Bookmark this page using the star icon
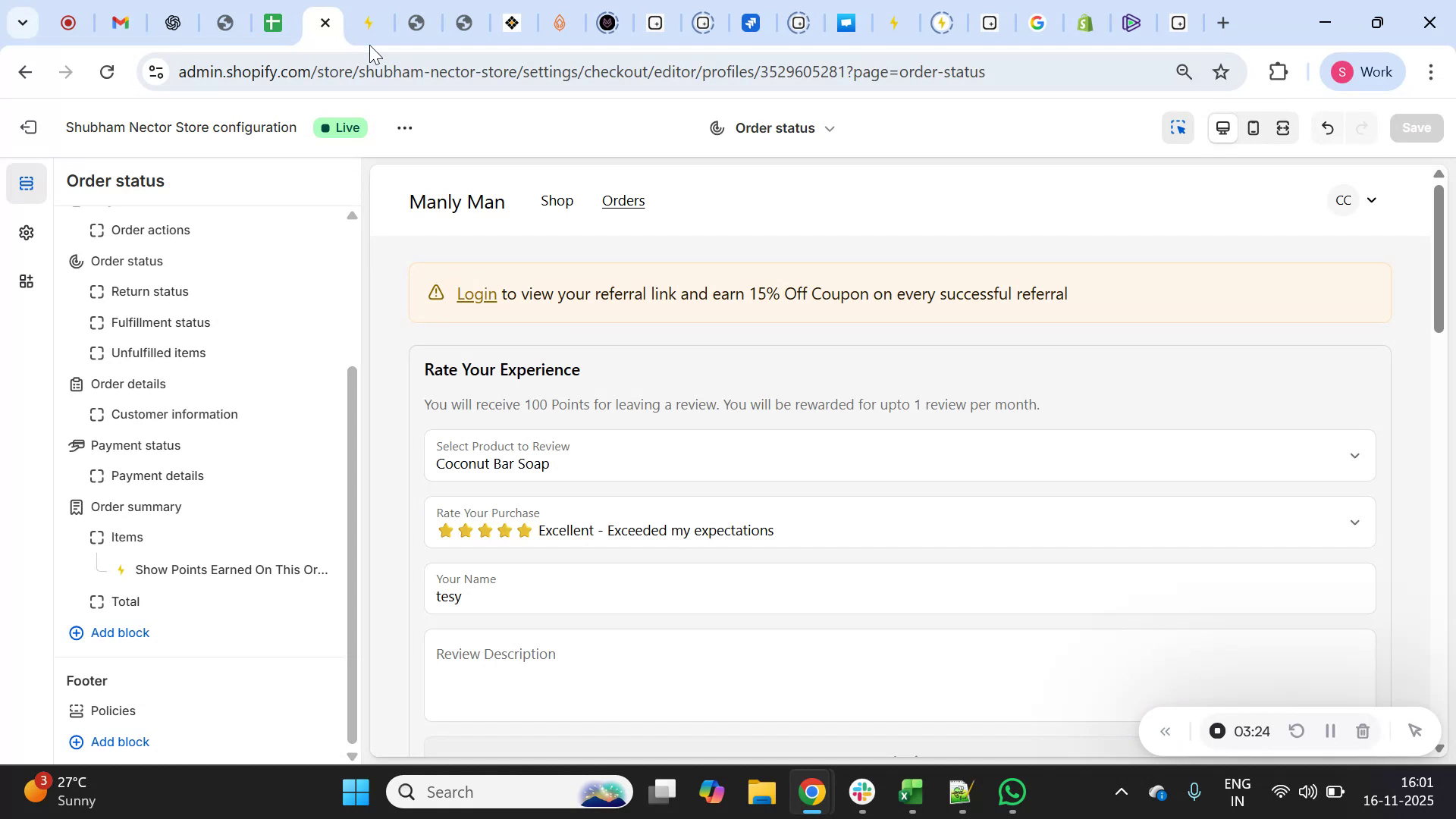Screen dimensions: 1456x819 click(1220, 71)
